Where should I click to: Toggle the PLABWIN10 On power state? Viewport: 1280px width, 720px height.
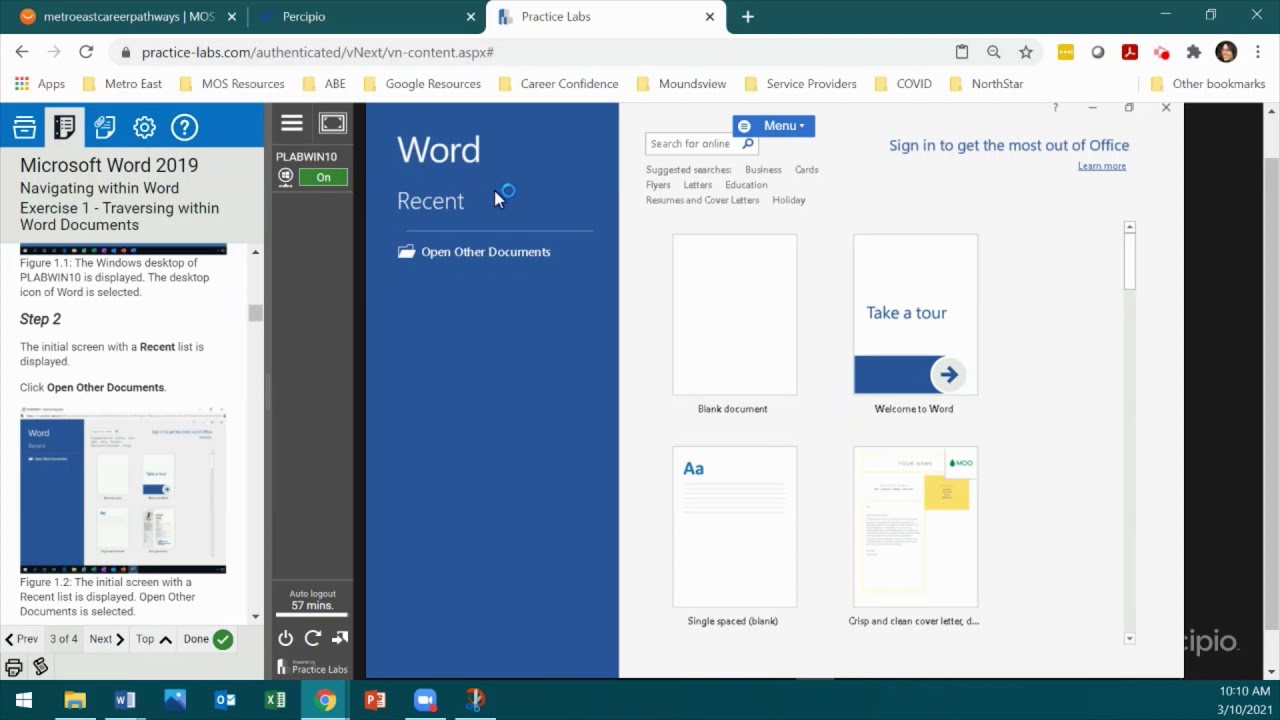click(x=323, y=177)
